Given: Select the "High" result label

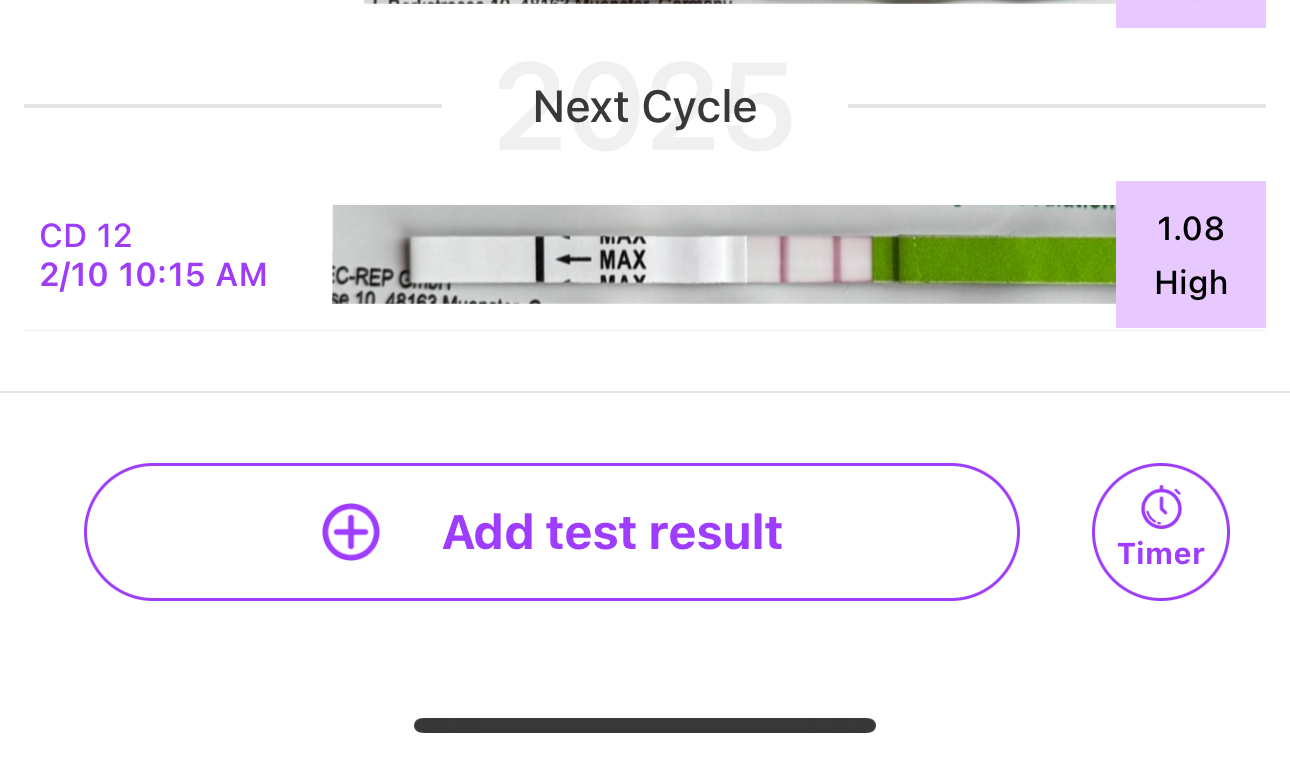Looking at the screenshot, I should 1190,283.
